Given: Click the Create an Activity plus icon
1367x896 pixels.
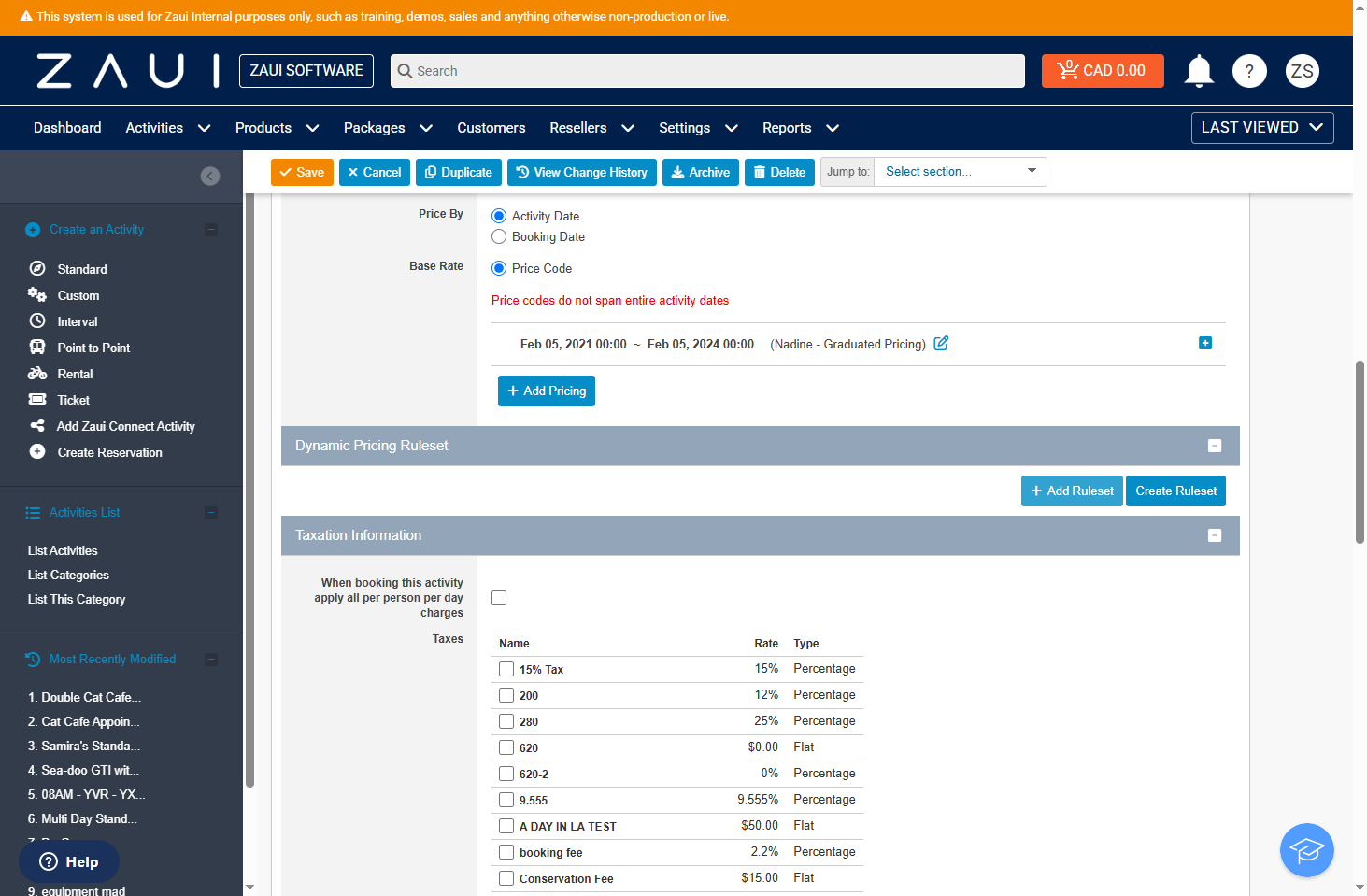Looking at the screenshot, I should pos(33,230).
